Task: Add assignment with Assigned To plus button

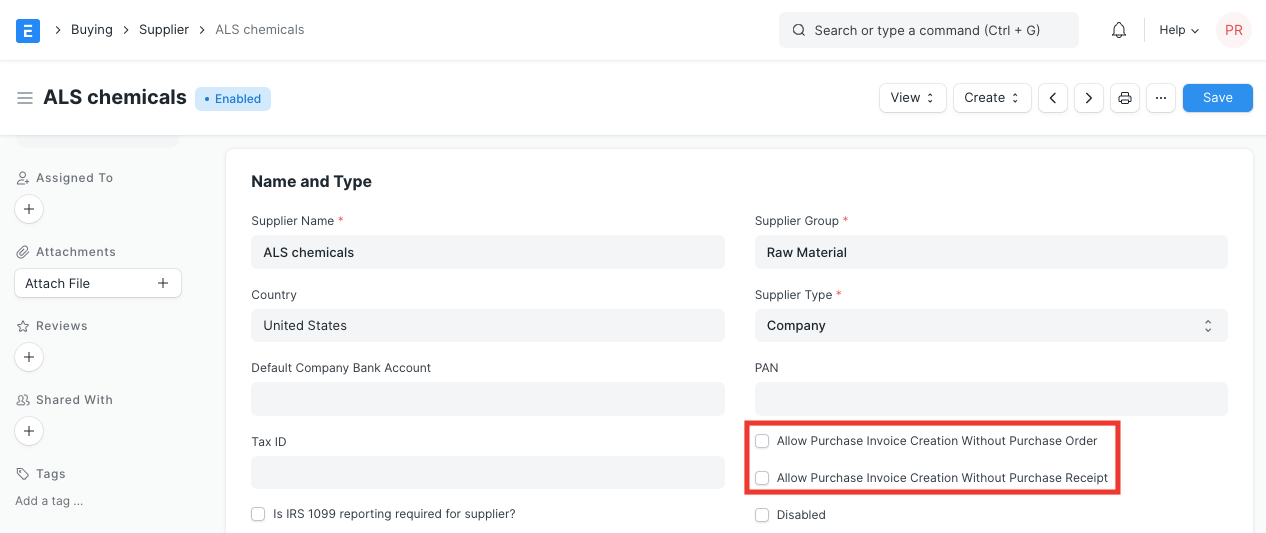Action: pyautogui.click(x=29, y=209)
